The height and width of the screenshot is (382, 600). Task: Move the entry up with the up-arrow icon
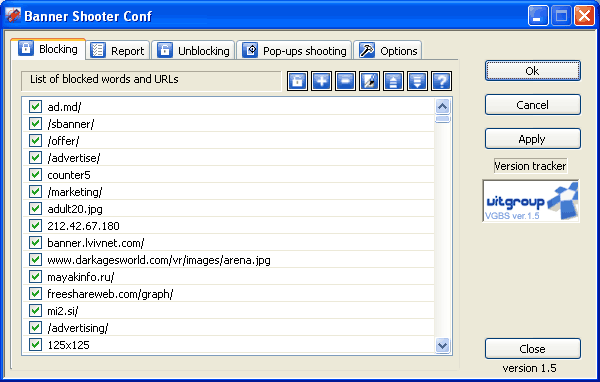(x=393, y=81)
